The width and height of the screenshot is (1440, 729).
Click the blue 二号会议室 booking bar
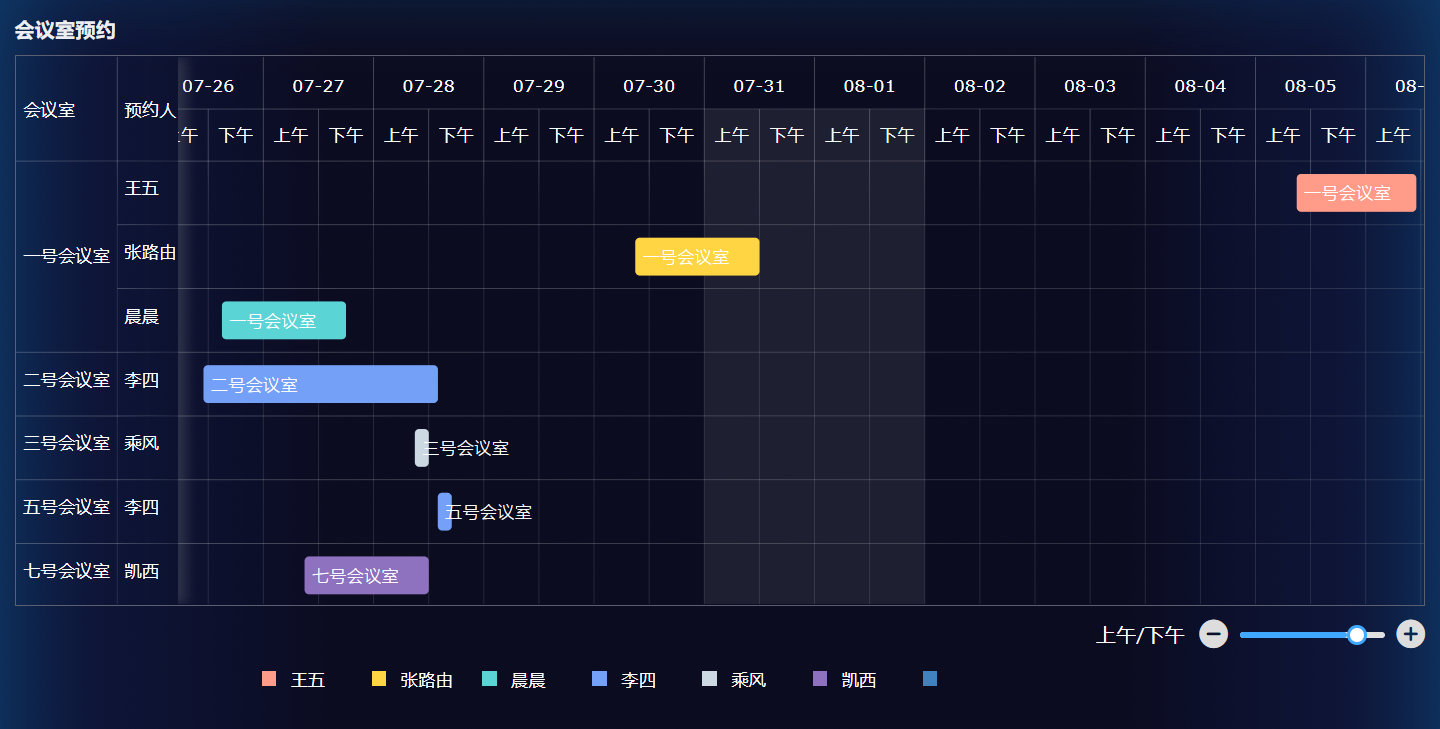coord(320,384)
